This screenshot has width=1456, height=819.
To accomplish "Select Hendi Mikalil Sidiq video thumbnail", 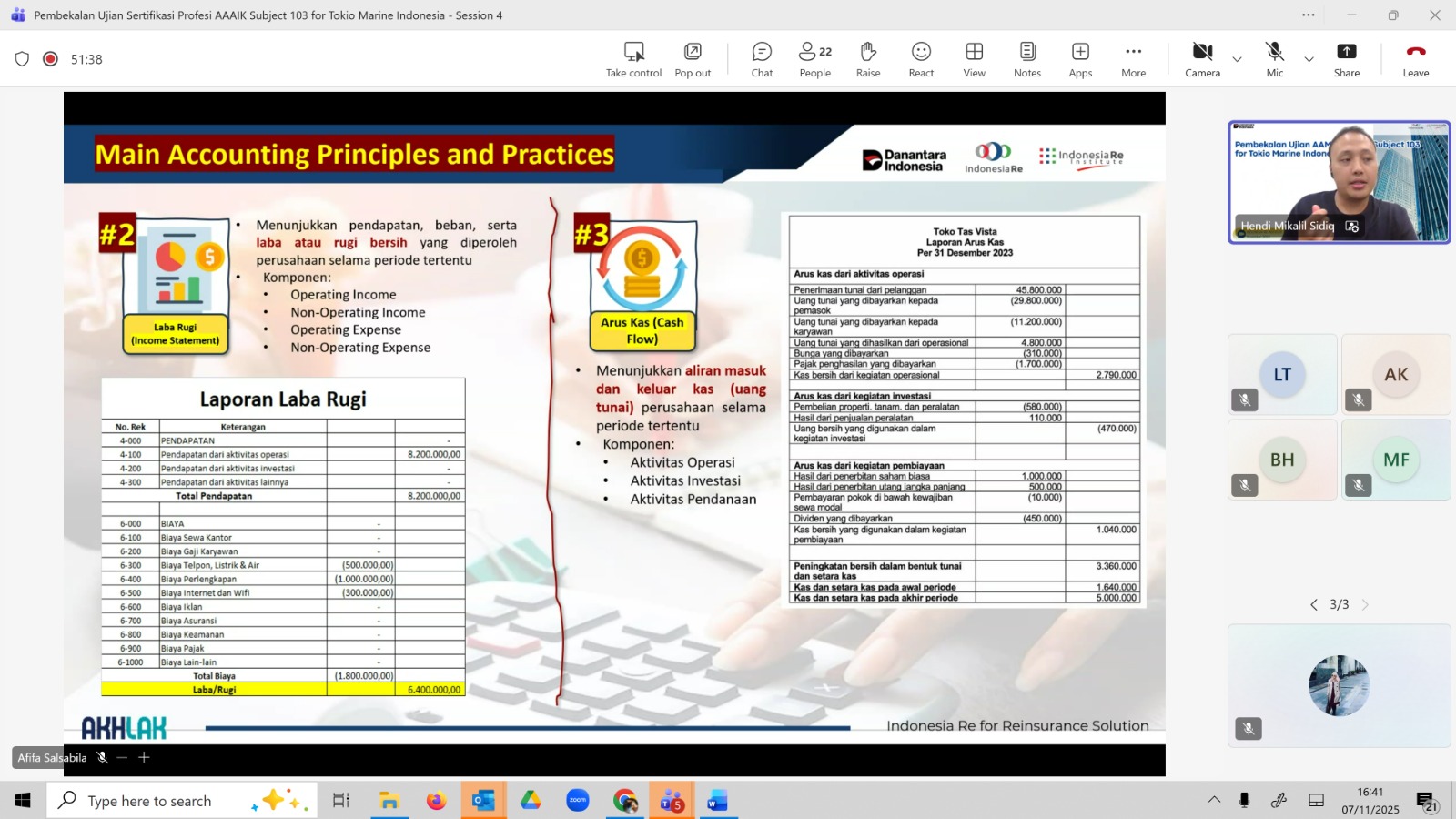I will [1339, 182].
